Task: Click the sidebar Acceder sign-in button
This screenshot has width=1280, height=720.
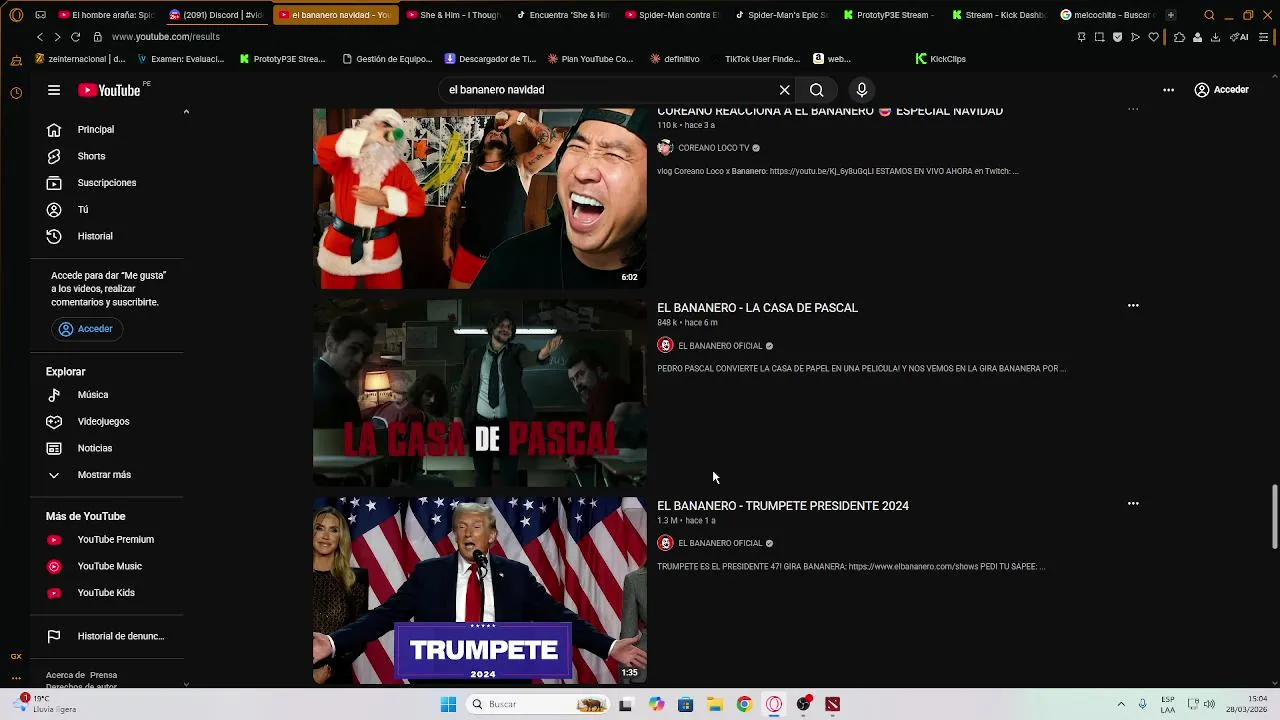Action: point(86,329)
